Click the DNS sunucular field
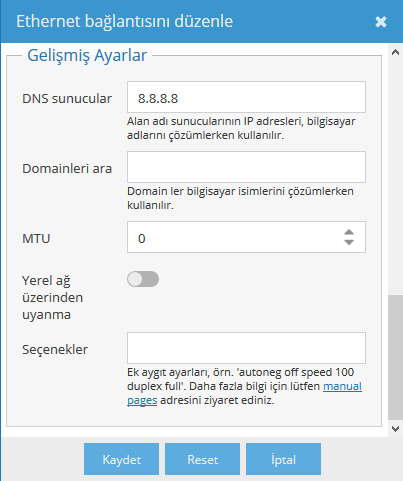 [x=246, y=97]
